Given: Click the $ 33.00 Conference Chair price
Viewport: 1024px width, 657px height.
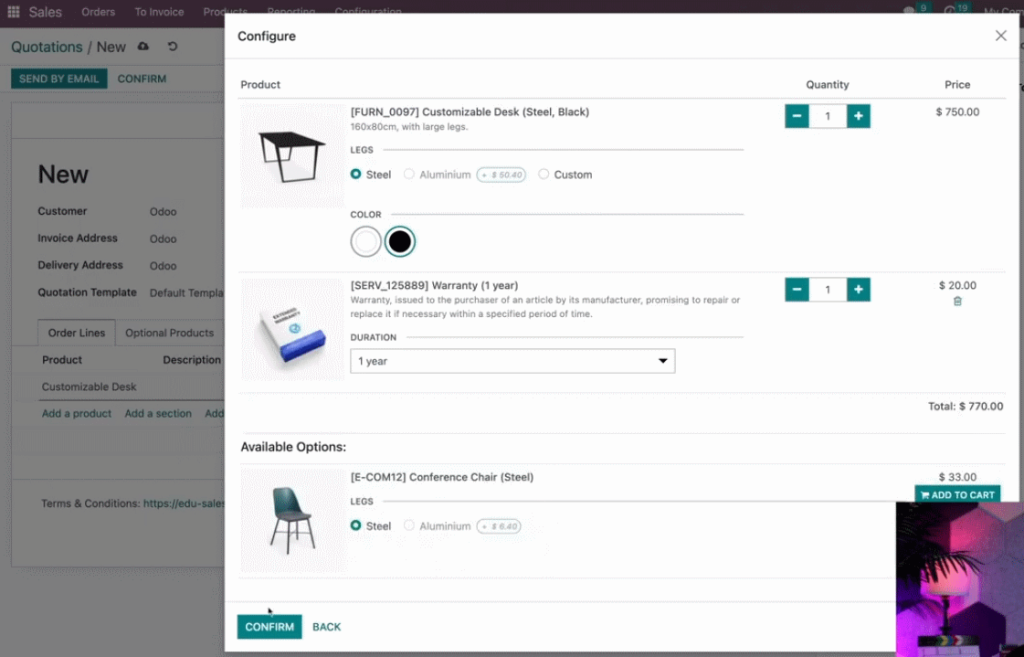Looking at the screenshot, I should [957, 477].
